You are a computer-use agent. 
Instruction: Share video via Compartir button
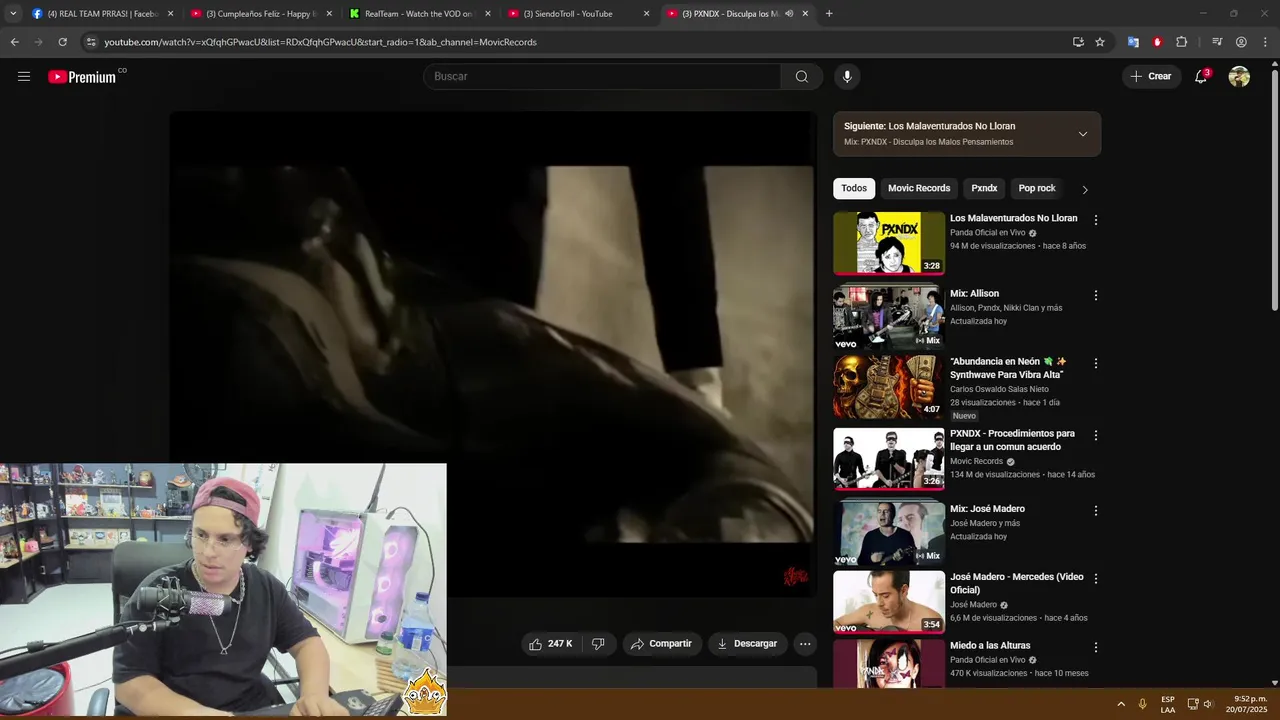[x=661, y=644]
